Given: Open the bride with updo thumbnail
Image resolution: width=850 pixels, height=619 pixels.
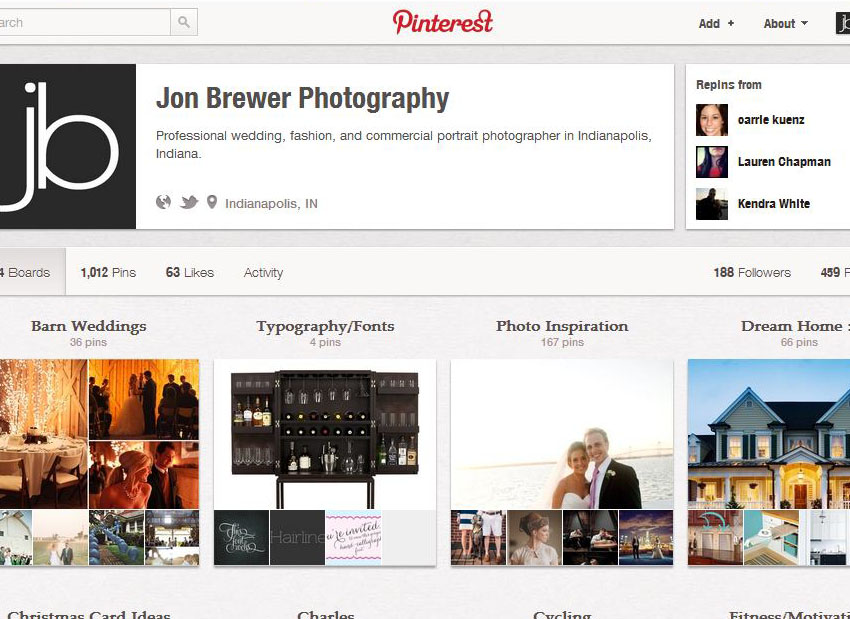Looking at the screenshot, I should coord(535,538).
